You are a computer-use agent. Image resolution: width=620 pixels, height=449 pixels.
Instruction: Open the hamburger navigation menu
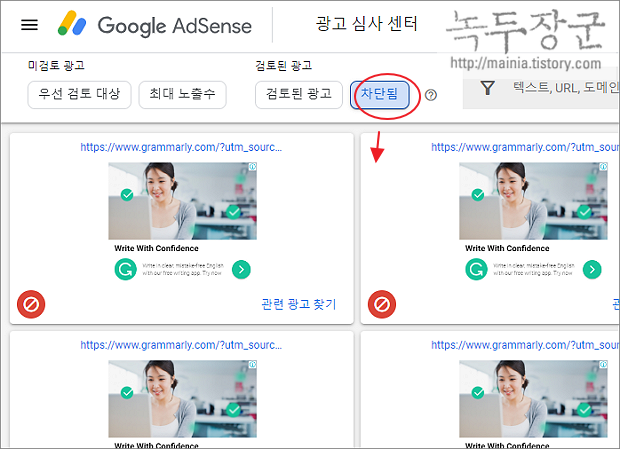pyautogui.click(x=29, y=25)
